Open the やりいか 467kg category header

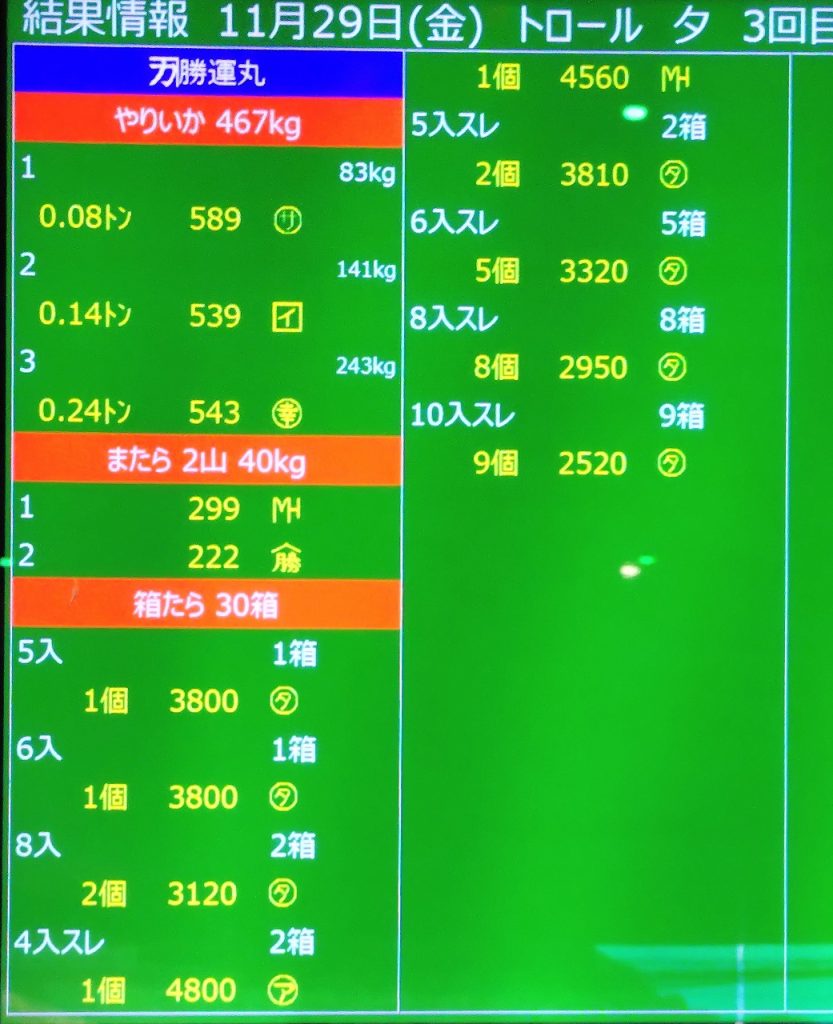[x=207, y=125]
